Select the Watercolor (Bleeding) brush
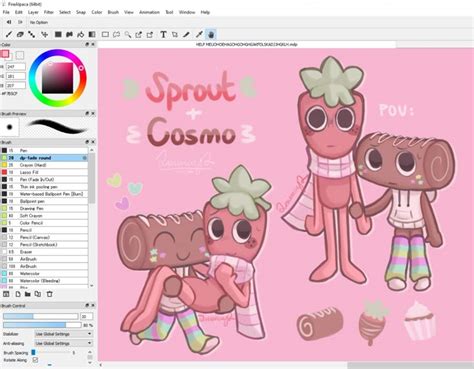This screenshot has width=474, height=369. point(45,281)
